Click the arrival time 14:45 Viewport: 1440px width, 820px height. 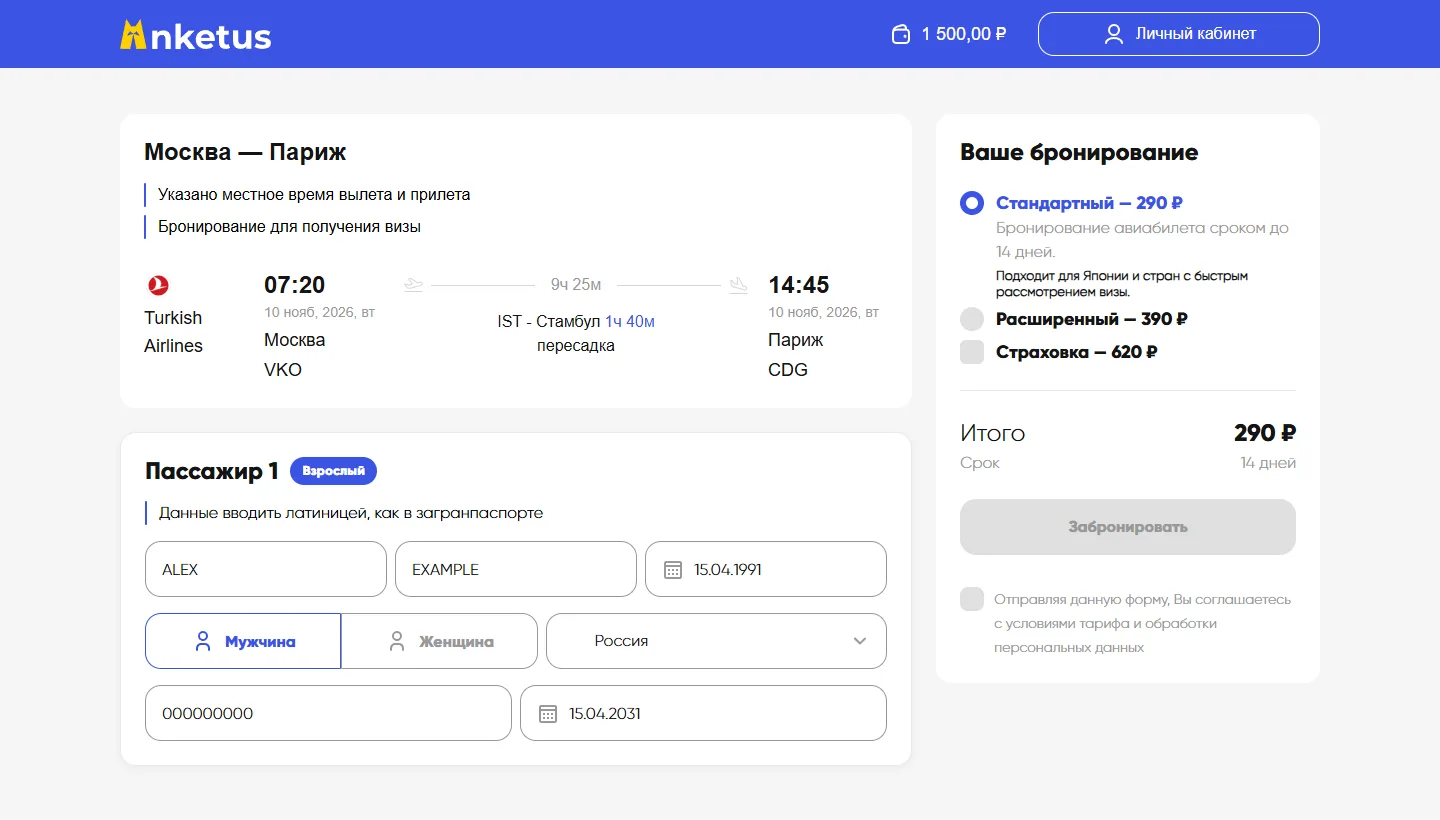coord(799,285)
